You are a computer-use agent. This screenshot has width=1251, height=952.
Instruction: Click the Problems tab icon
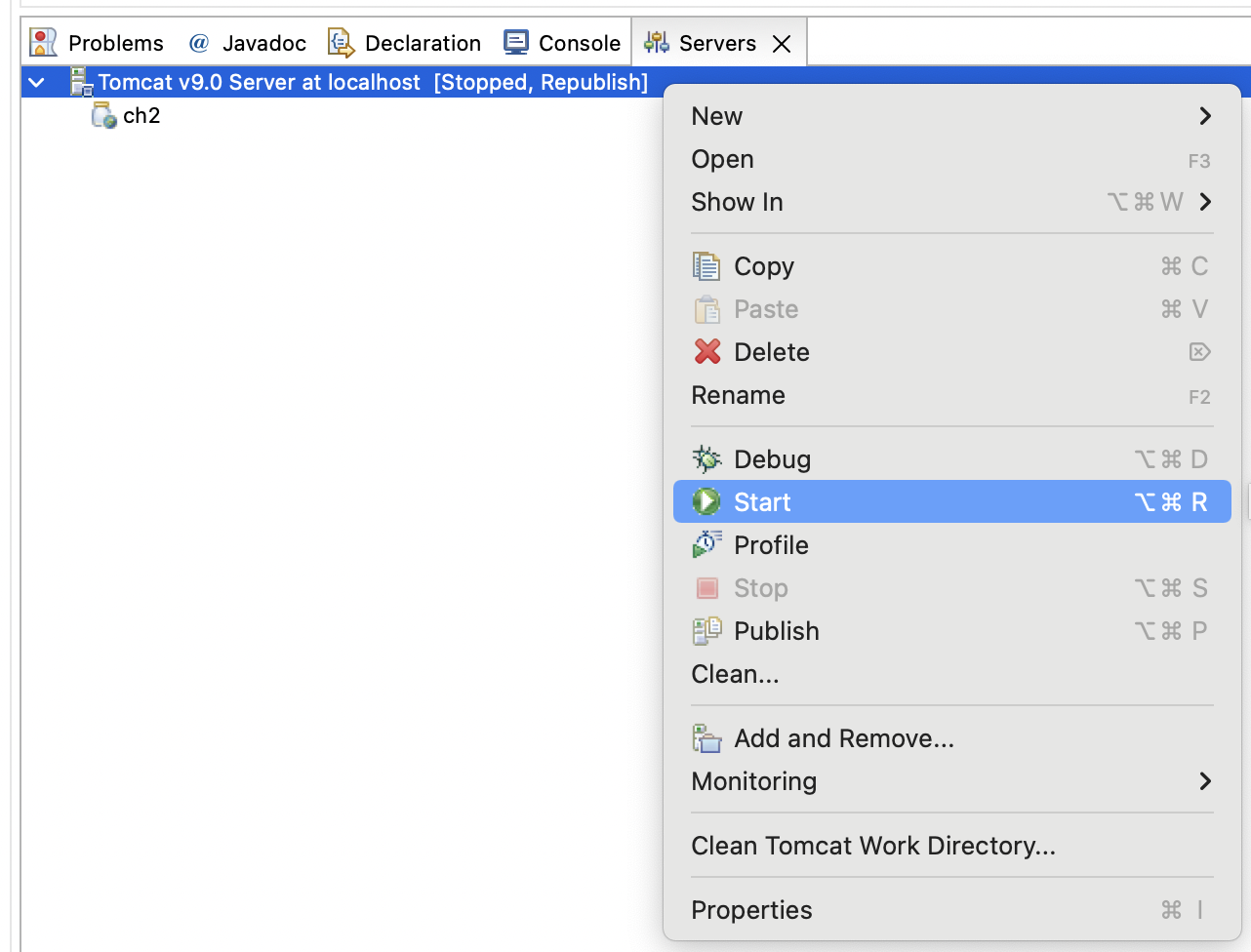tap(43, 42)
